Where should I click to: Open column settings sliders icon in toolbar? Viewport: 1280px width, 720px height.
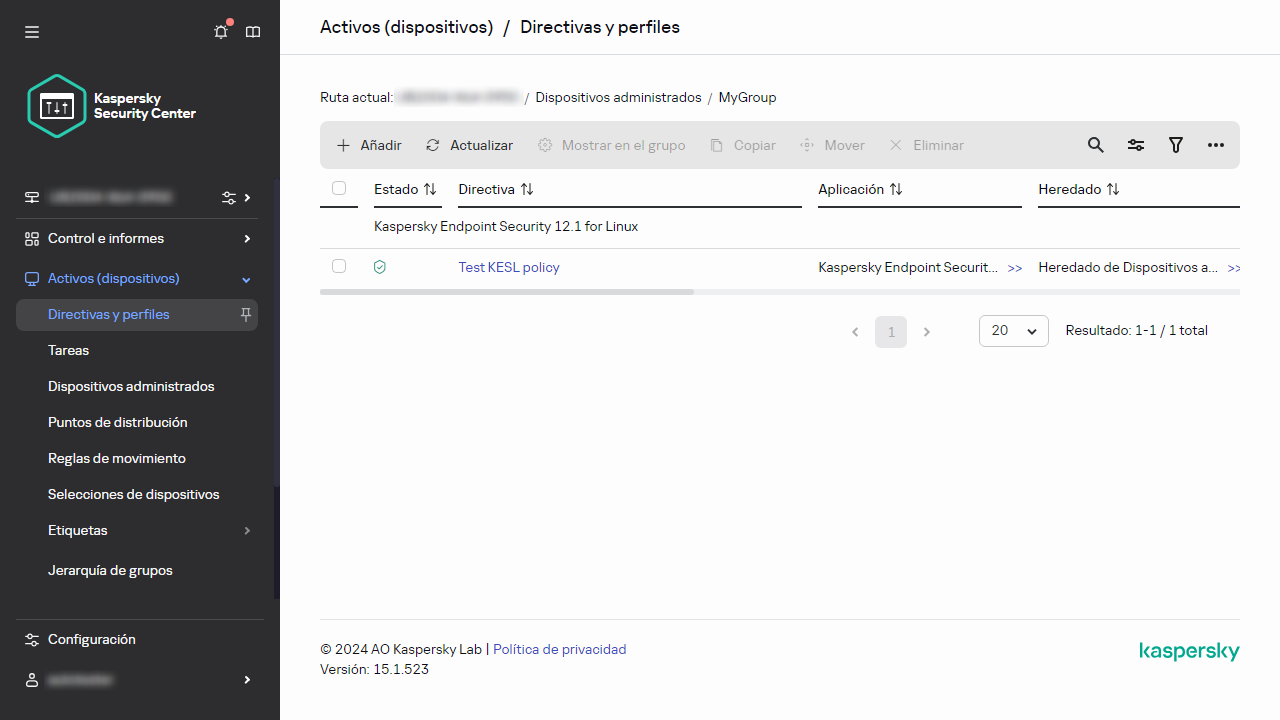(x=1136, y=145)
